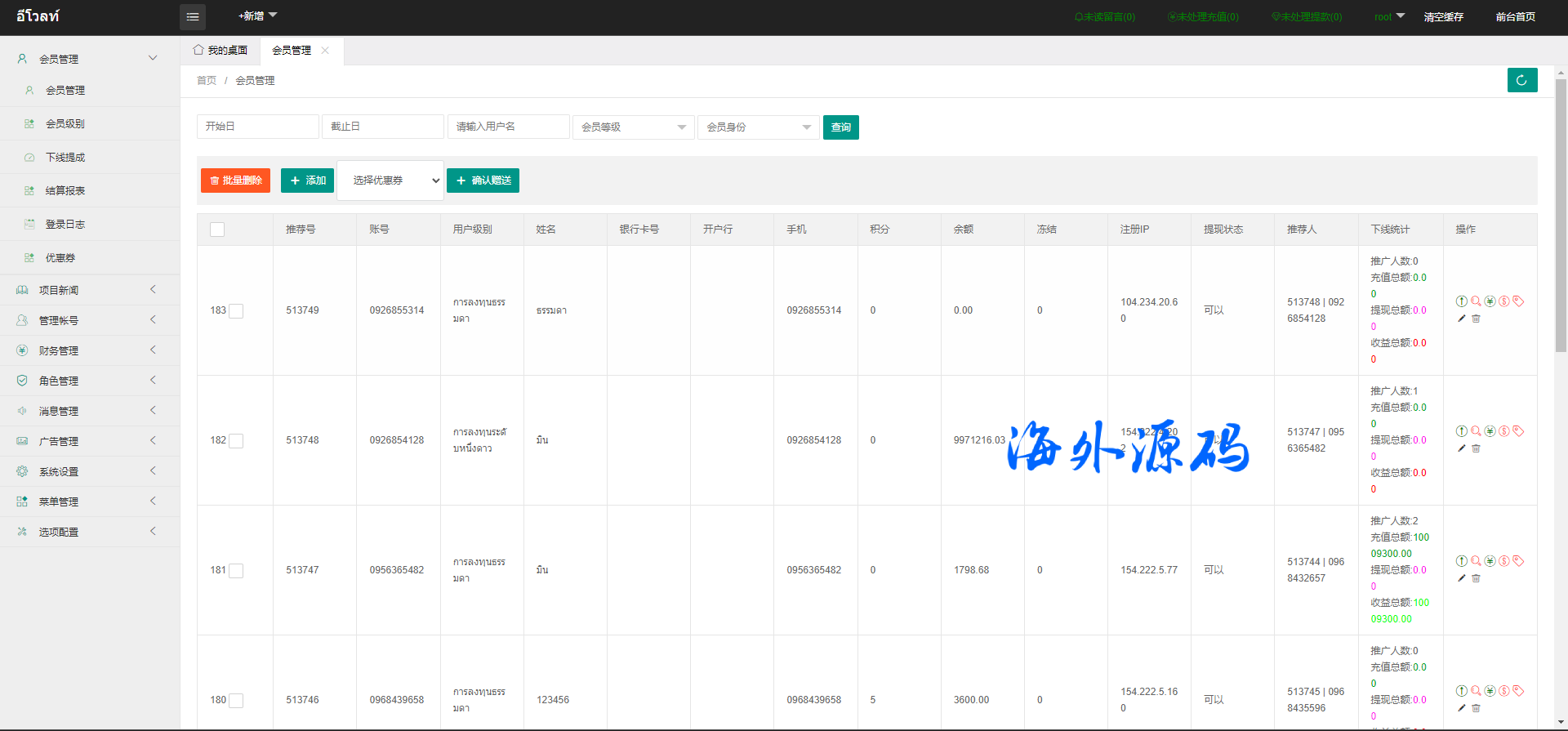Check the checkbox for row 181
The height and width of the screenshot is (731, 1568).
(x=236, y=571)
